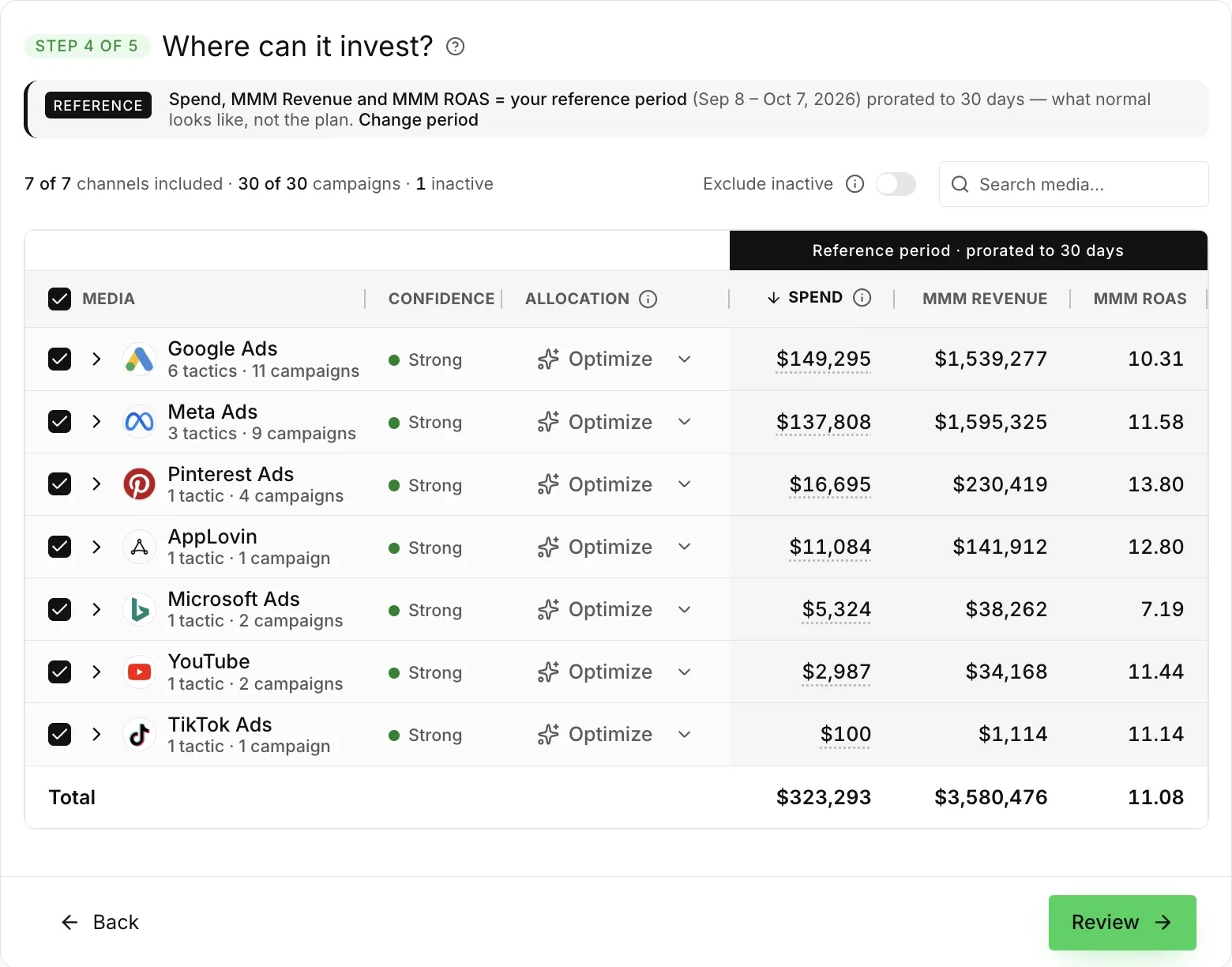Image resolution: width=1232 pixels, height=967 pixels.
Task: Click the Media column header label
Action: point(109,299)
